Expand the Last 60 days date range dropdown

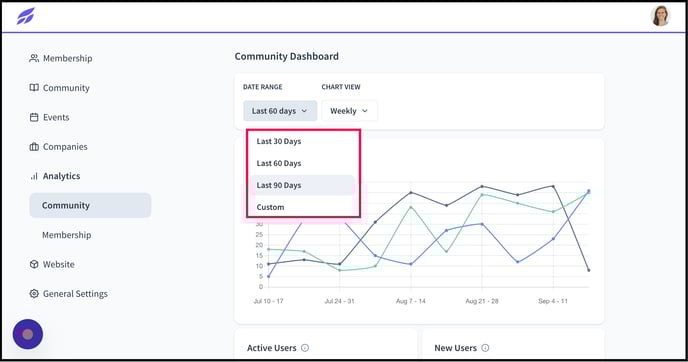tap(280, 111)
